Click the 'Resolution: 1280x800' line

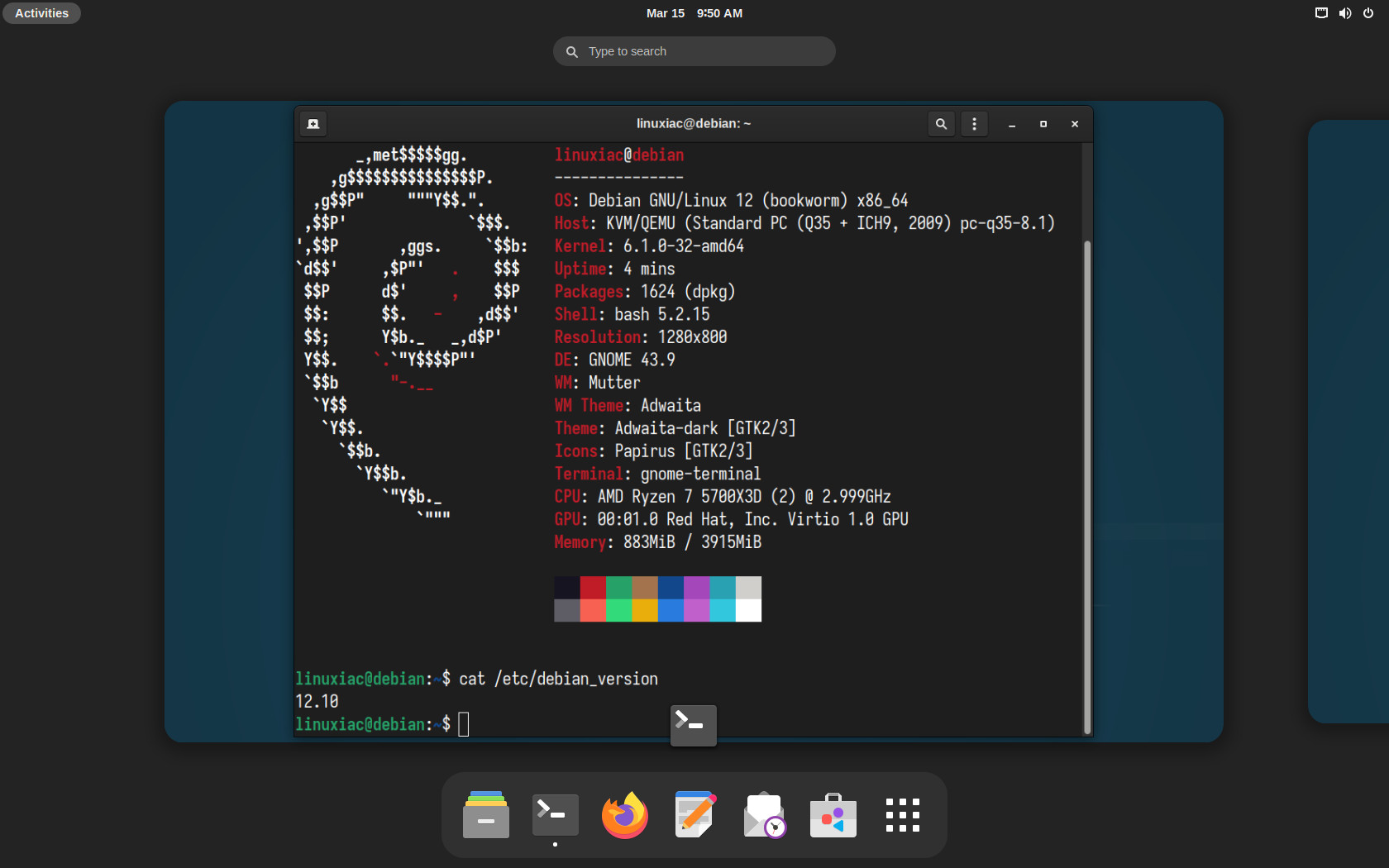(x=641, y=337)
